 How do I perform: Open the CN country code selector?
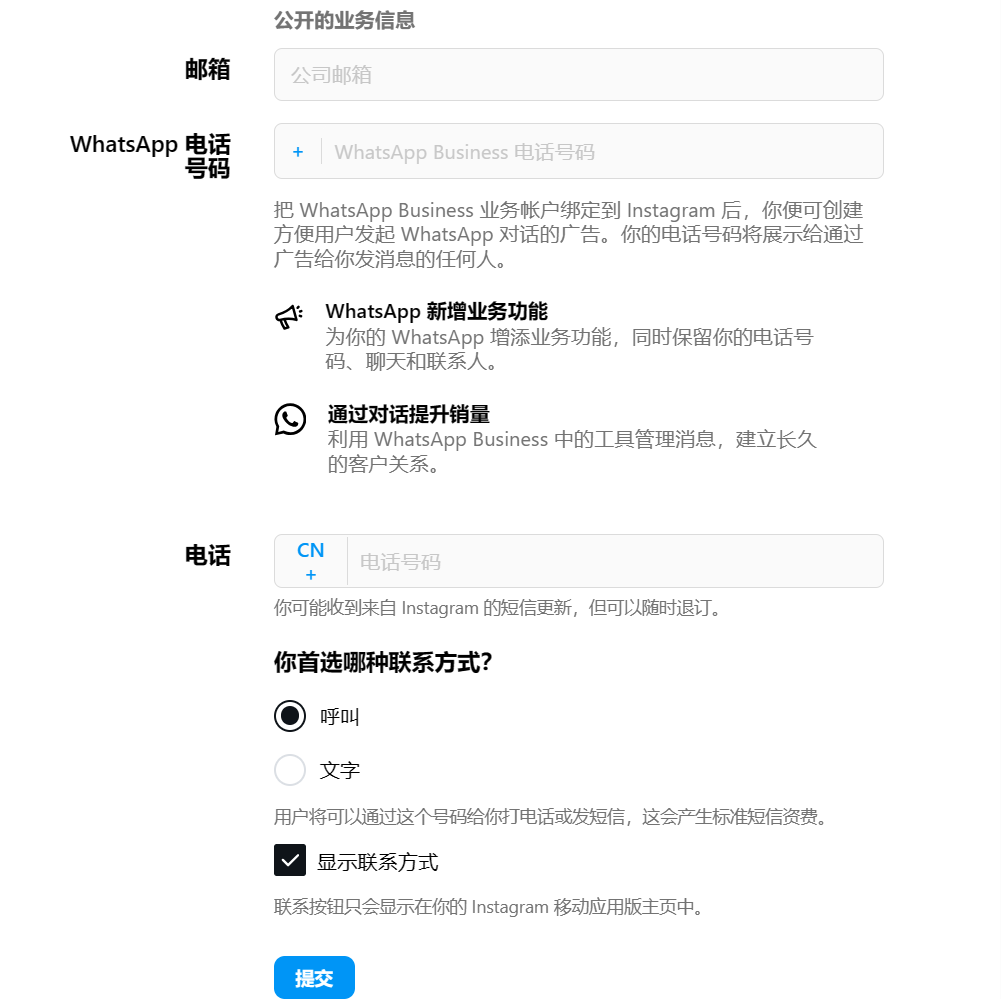pos(311,561)
